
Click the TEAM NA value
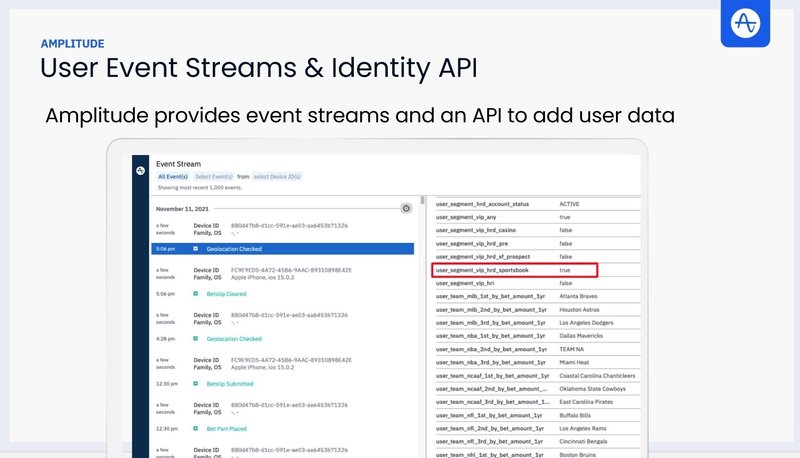[x=571, y=349]
